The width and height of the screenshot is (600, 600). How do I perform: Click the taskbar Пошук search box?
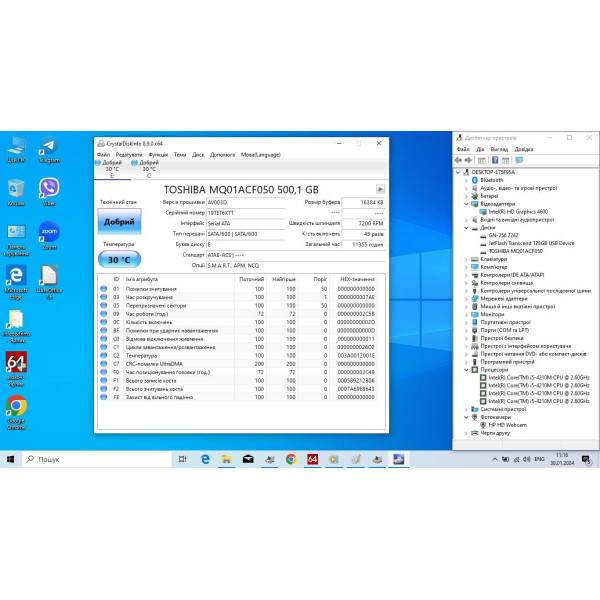click(96, 459)
